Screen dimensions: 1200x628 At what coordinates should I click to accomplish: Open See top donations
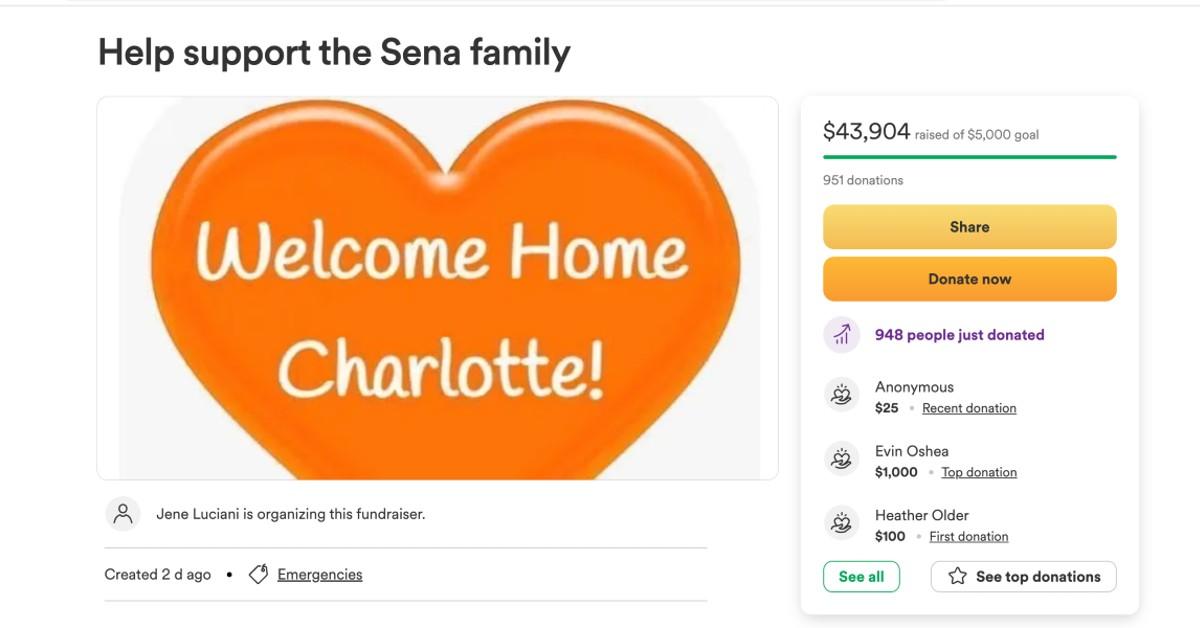1023,576
